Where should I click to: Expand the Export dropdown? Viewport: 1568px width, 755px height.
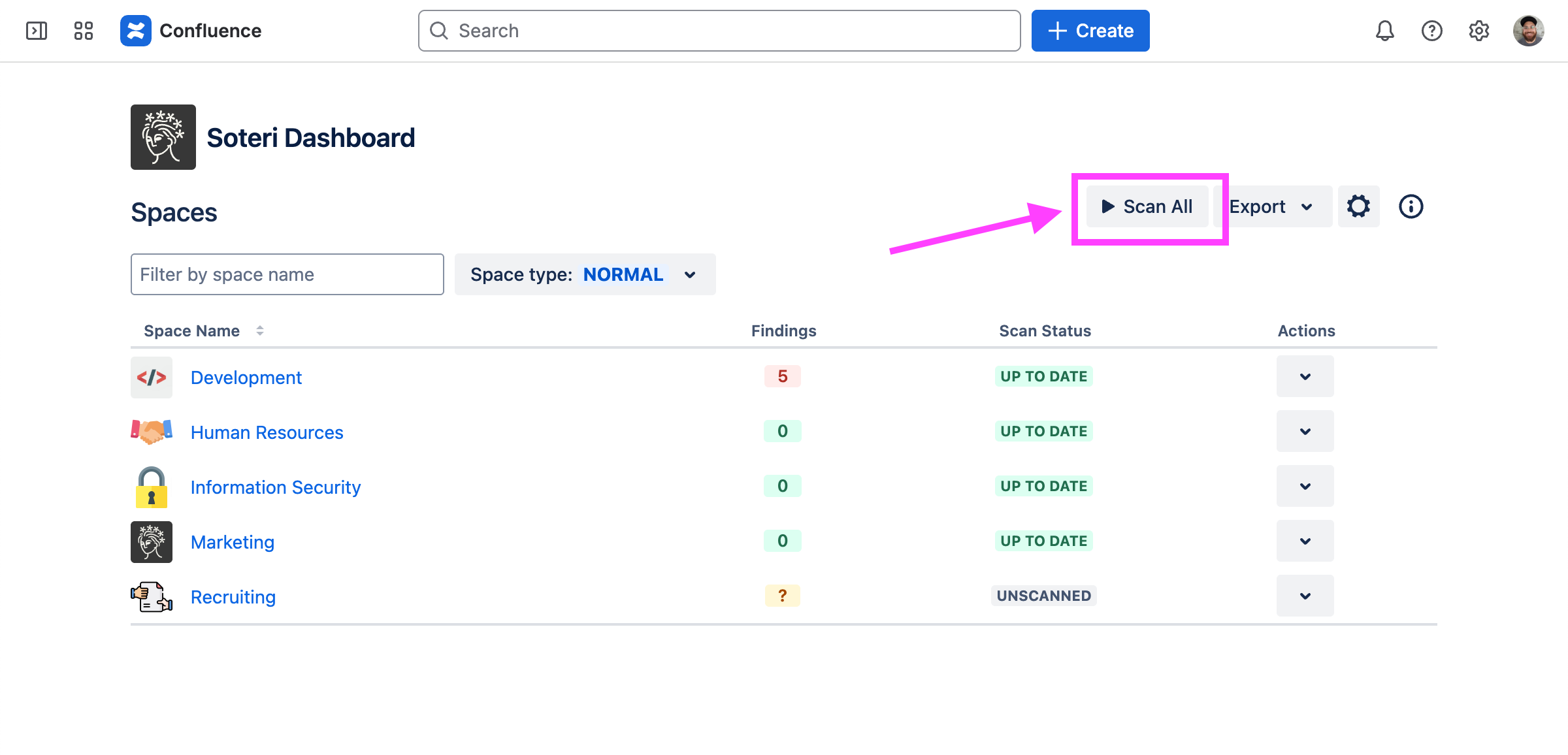coord(1271,206)
